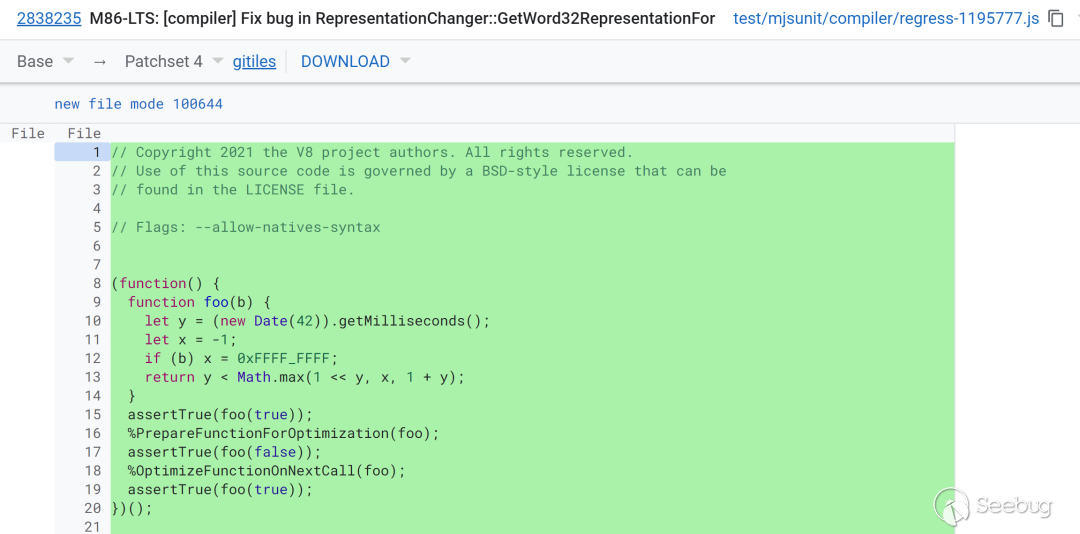Click the 'new file mode 100644' text
Viewport: 1080px width, 534px height.
pos(139,104)
